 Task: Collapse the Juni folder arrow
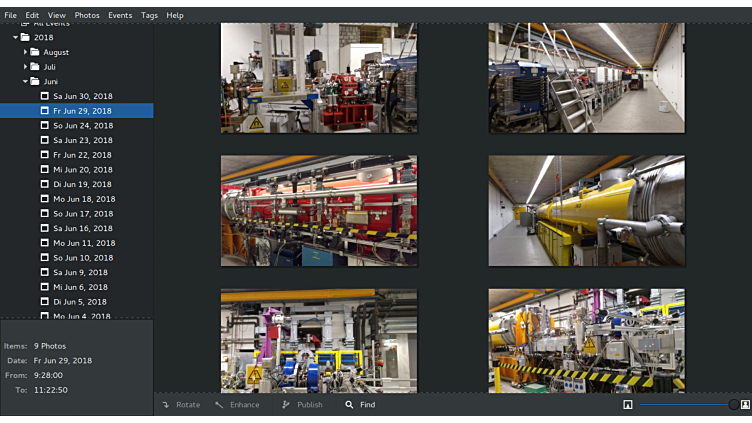pos(25,81)
